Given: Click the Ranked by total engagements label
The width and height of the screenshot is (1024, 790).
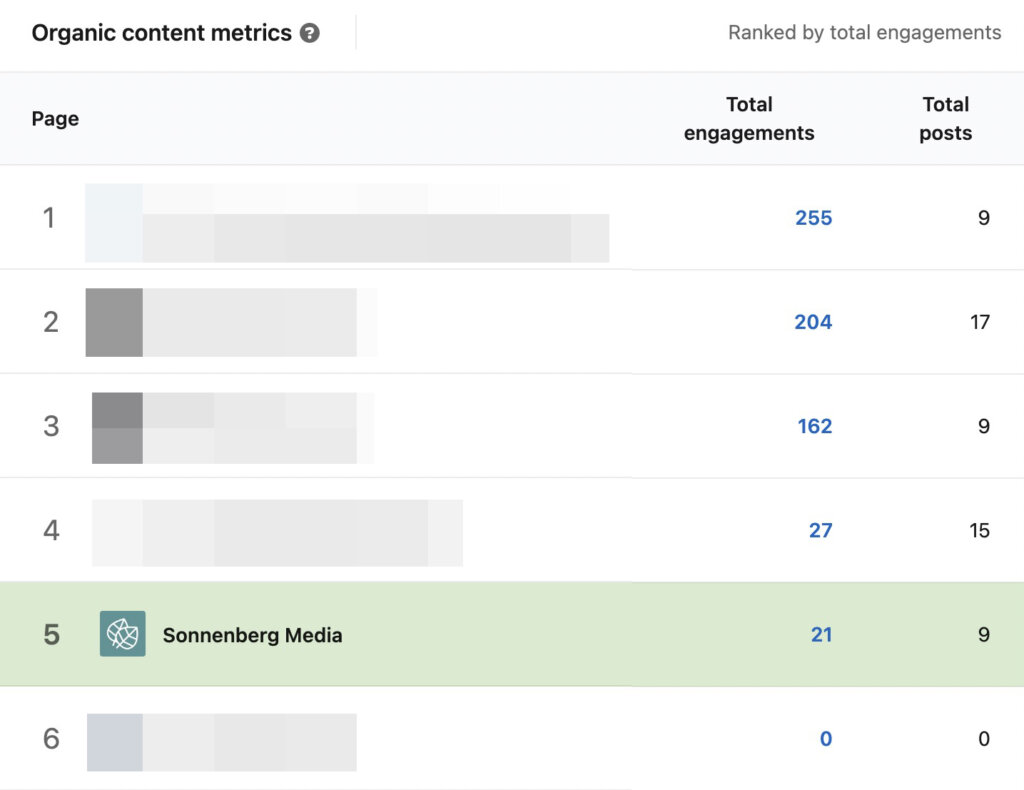Looking at the screenshot, I should (863, 32).
